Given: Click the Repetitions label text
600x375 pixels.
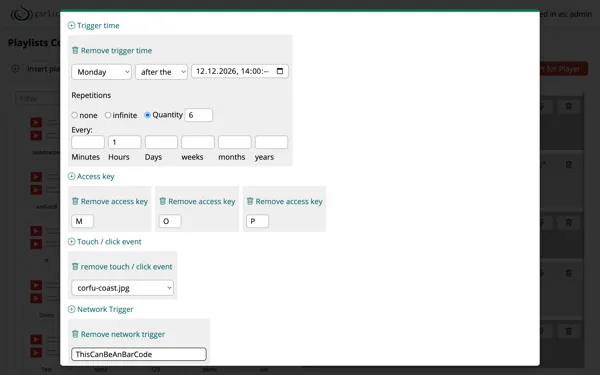Looking at the screenshot, I should click(x=91, y=95).
